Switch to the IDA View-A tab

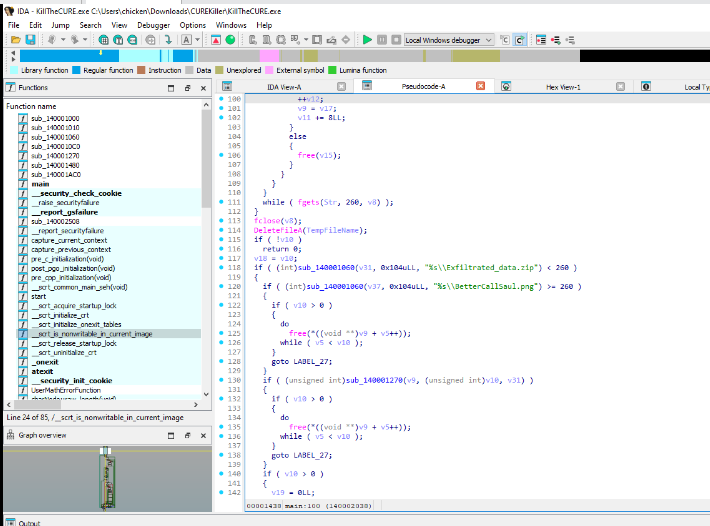coord(286,87)
